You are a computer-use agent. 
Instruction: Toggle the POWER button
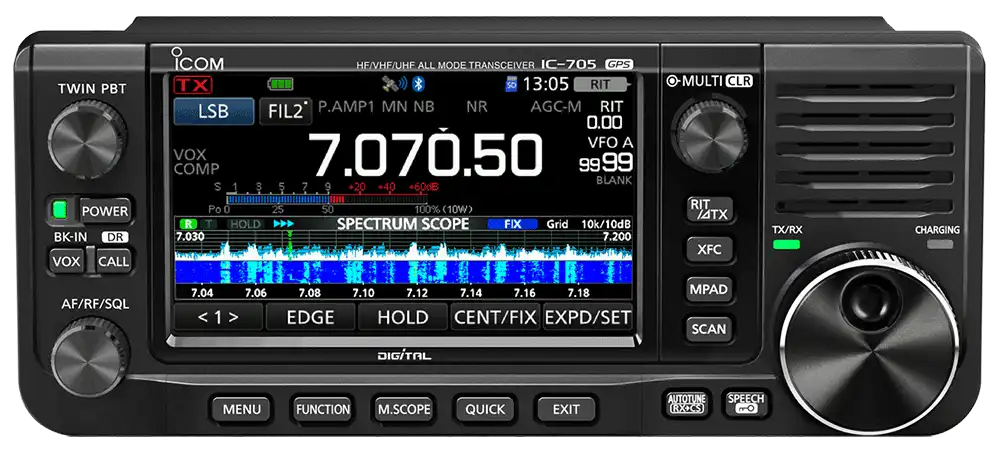pos(104,211)
